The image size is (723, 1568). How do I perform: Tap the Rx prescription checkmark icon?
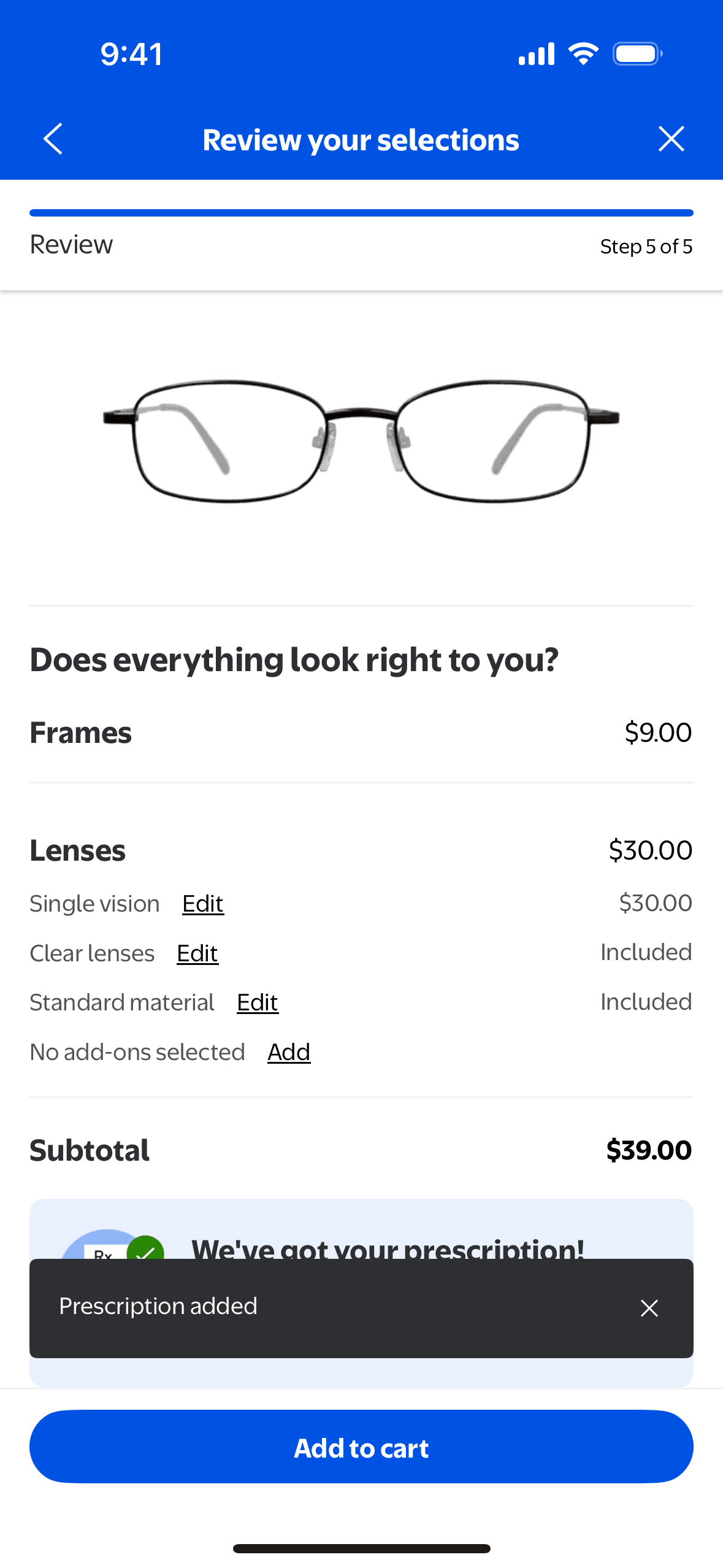145,1248
